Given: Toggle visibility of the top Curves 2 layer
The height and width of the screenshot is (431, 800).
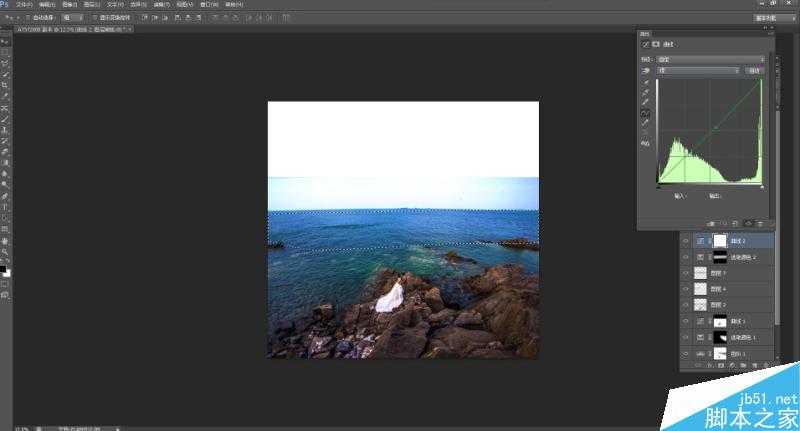Looking at the screenshot, I should click(x=685, y=241).
